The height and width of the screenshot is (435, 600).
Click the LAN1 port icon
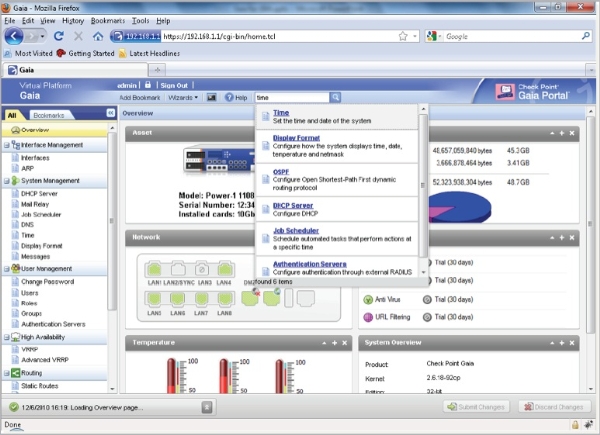point(154,269)
